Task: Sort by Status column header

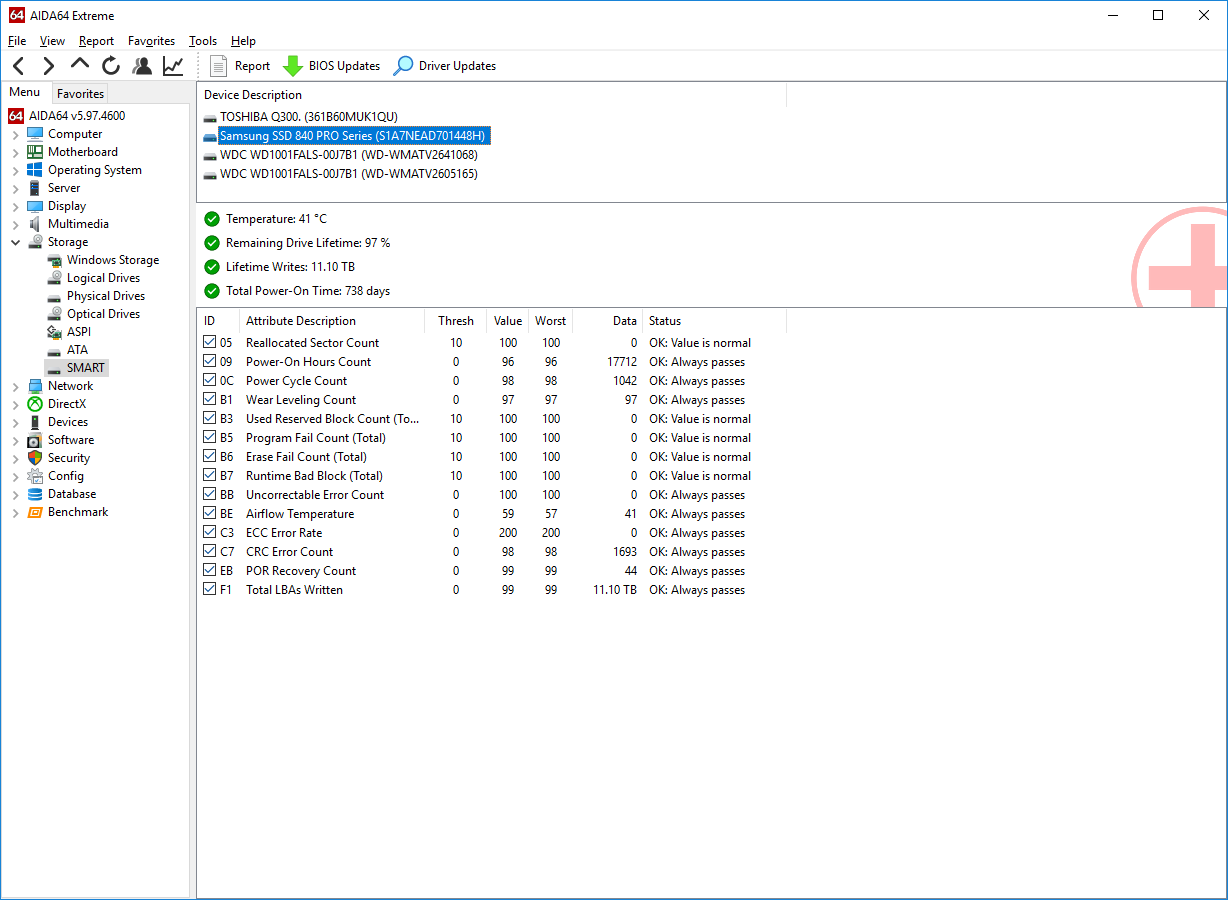Action: pos(714,321)
